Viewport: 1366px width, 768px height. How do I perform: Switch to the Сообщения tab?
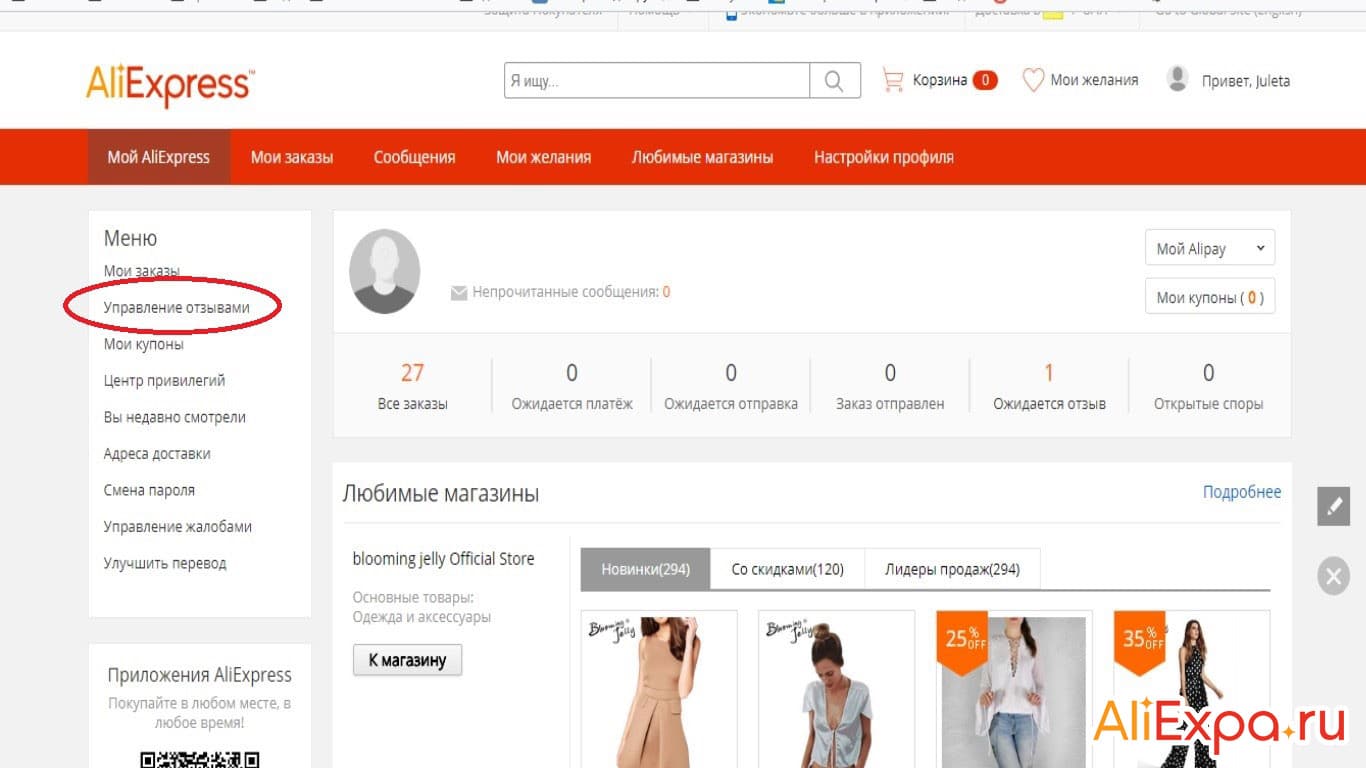[x=414, y=157]
